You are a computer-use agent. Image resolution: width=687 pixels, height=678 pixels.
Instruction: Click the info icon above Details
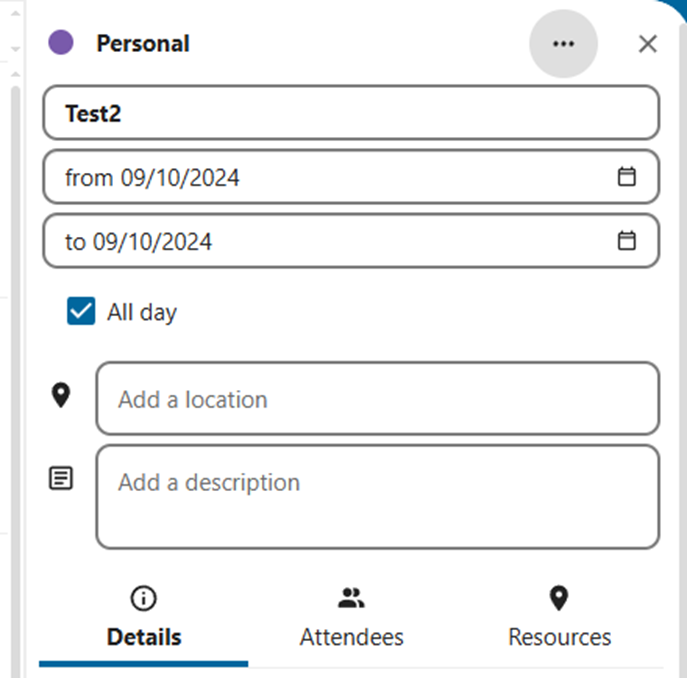pyautogui.click(x=144, y=599)
